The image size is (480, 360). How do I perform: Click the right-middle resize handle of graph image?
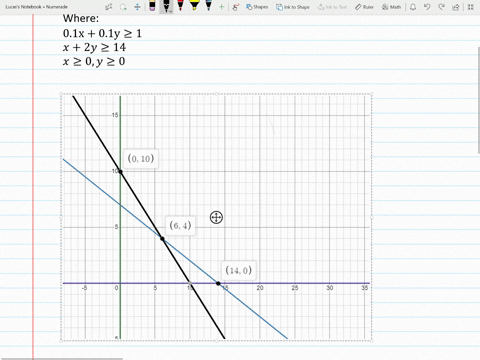point(372,217)
